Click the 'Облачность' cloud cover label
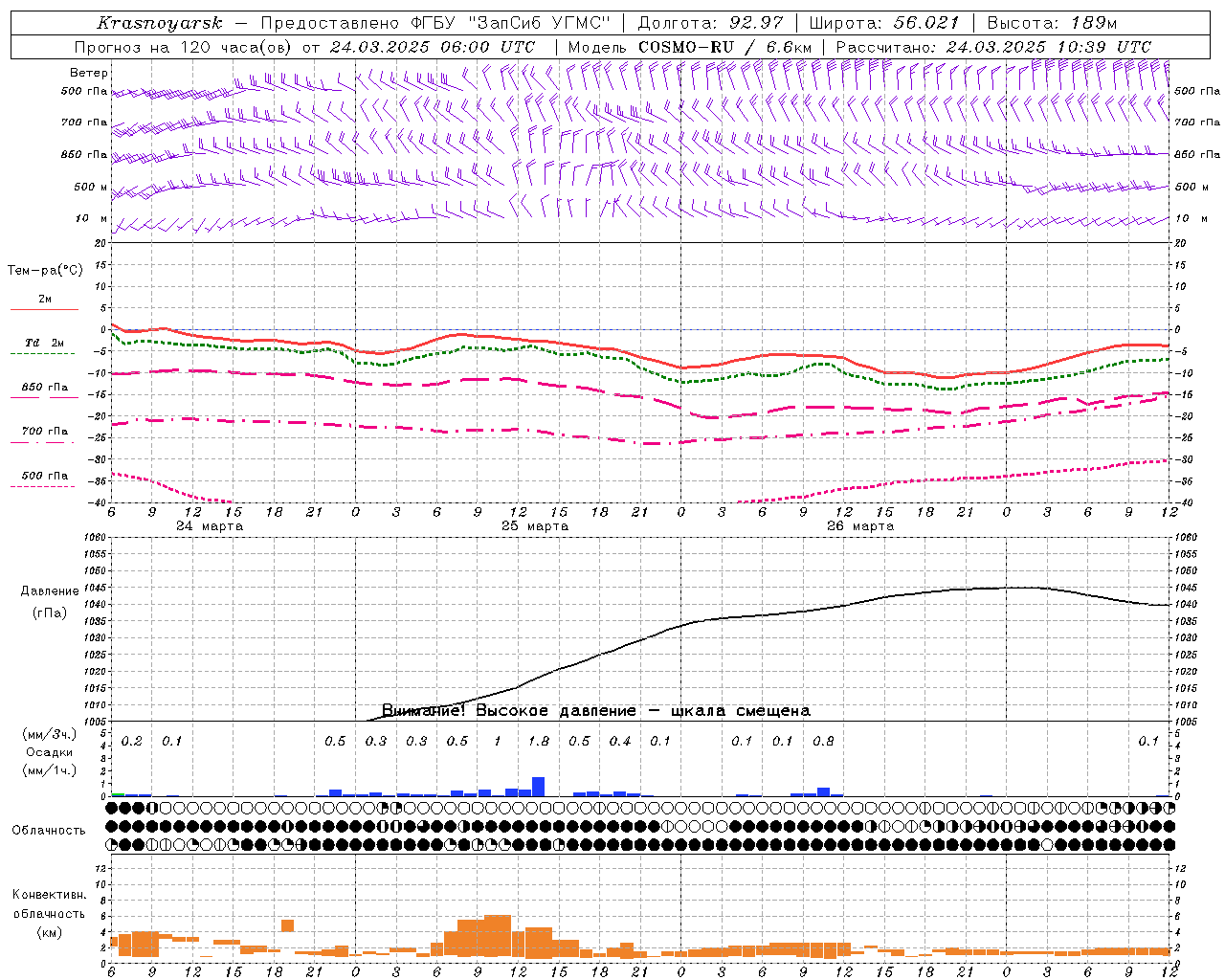 (x=49, y=831)
